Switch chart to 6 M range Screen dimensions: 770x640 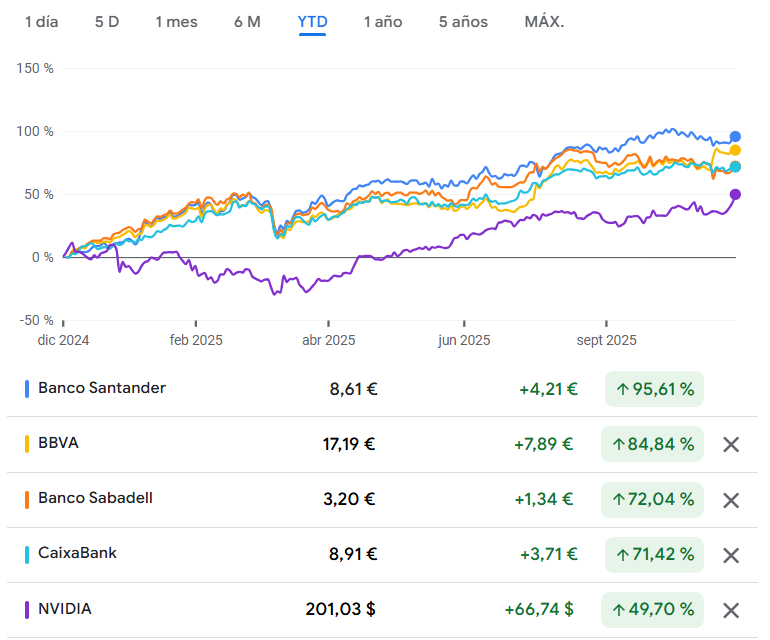click(247, 22)
